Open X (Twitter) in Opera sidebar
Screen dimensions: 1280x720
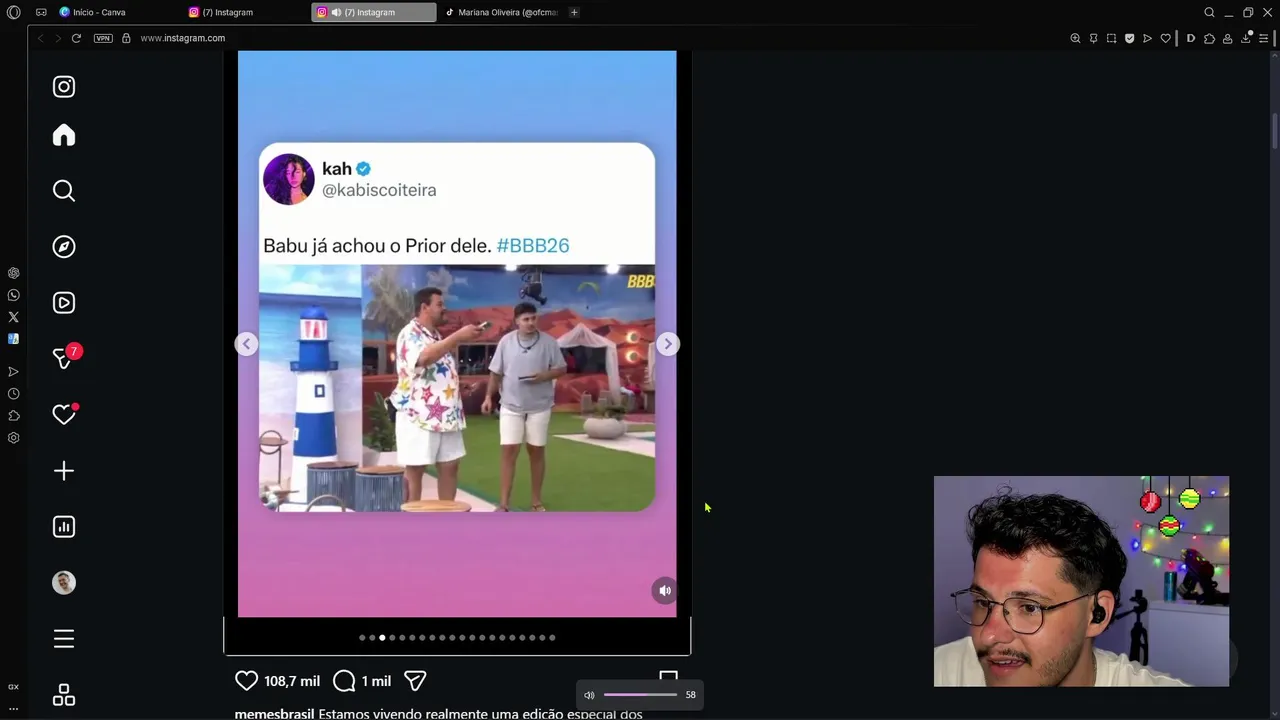coord(13,317)
